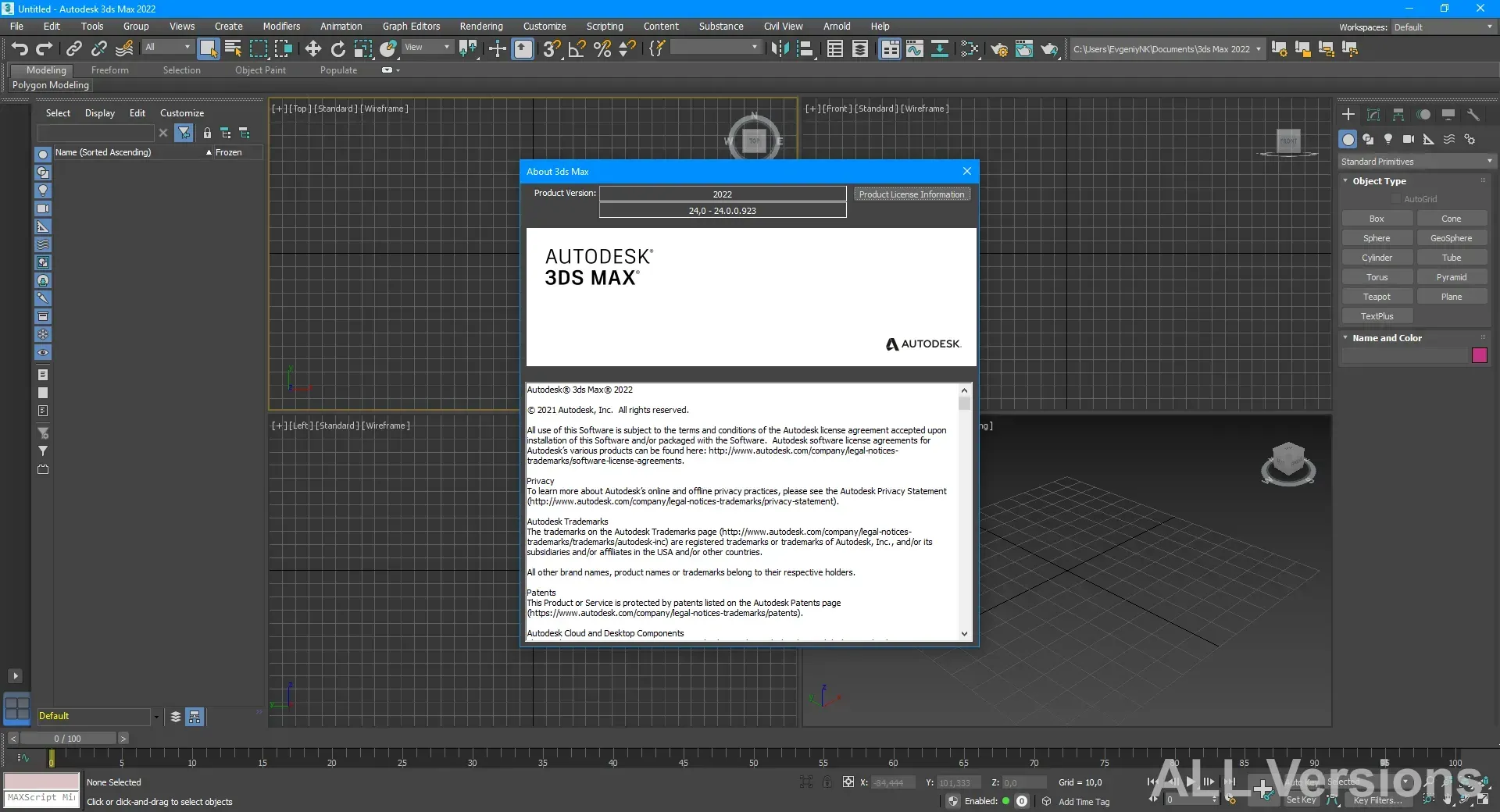Click the scene explorer search field
1500x812 pixels.
point(97,133)
